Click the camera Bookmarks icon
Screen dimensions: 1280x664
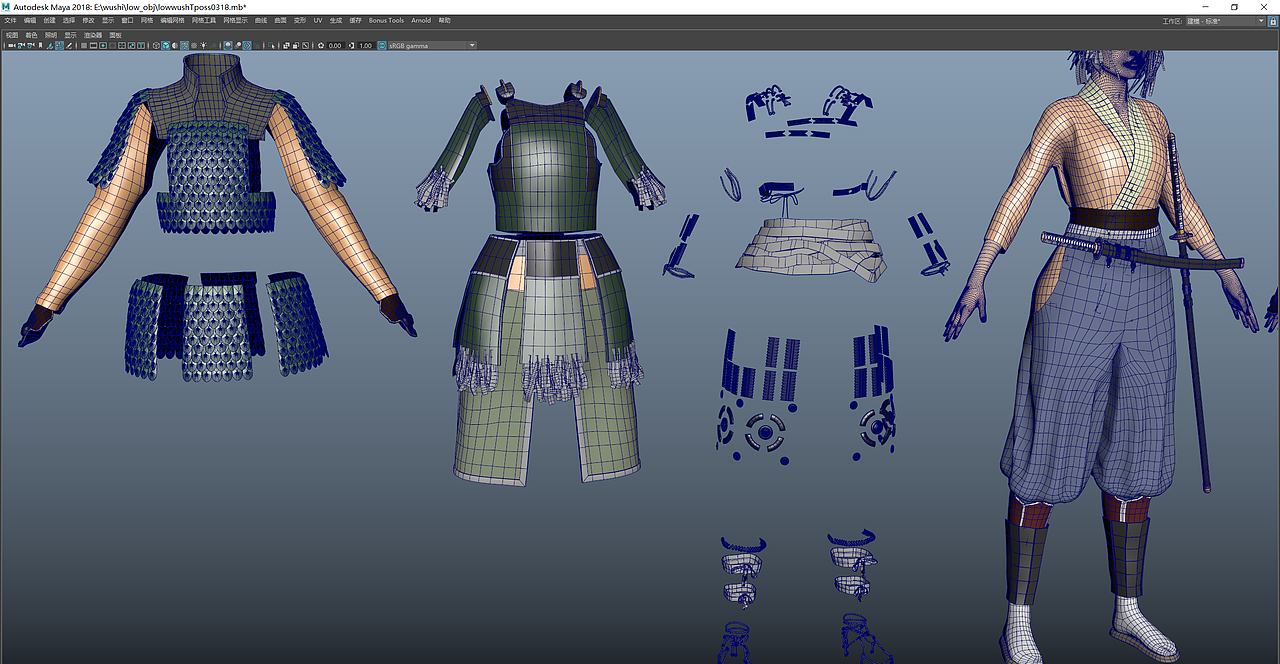pos(40,45)
